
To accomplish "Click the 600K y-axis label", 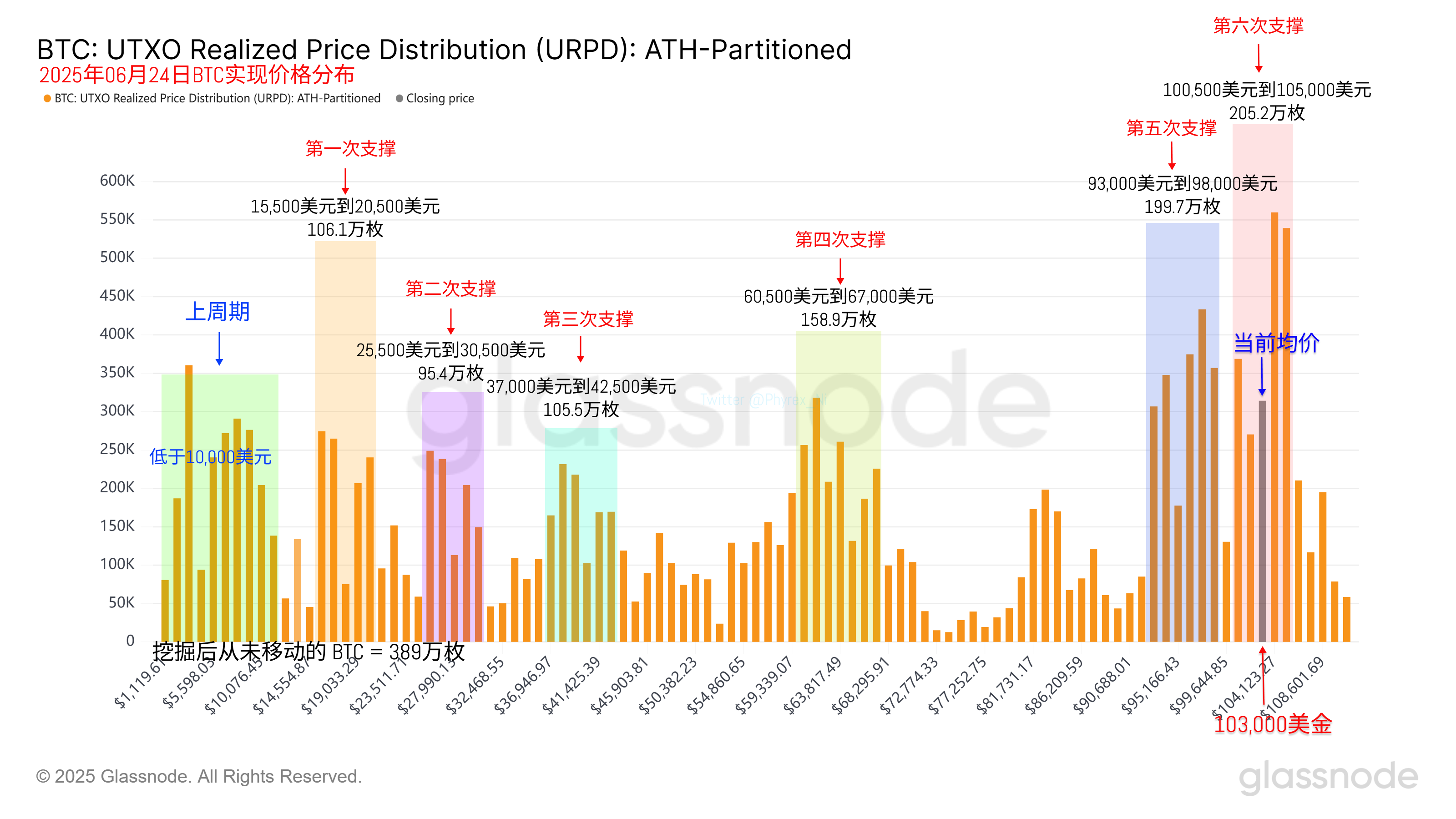I will pos(117,181).
